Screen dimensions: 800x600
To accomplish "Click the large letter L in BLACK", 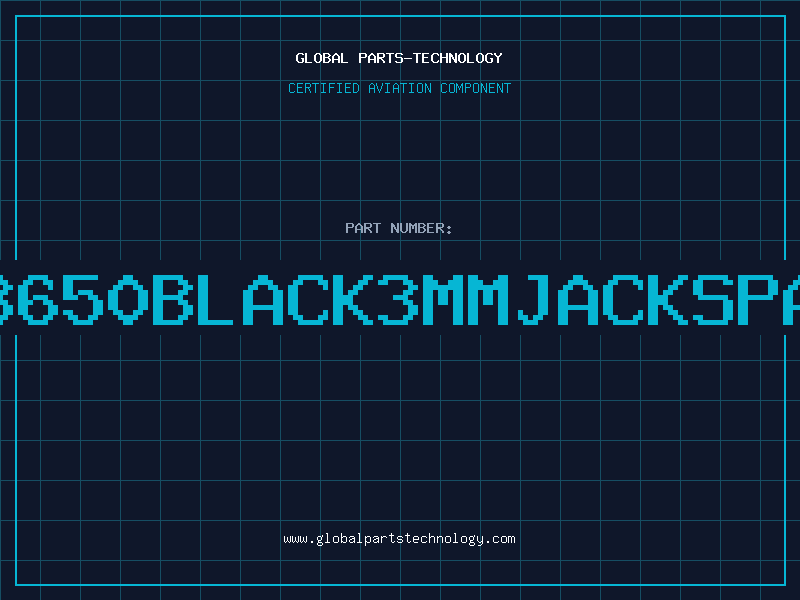I will (215, 299).
